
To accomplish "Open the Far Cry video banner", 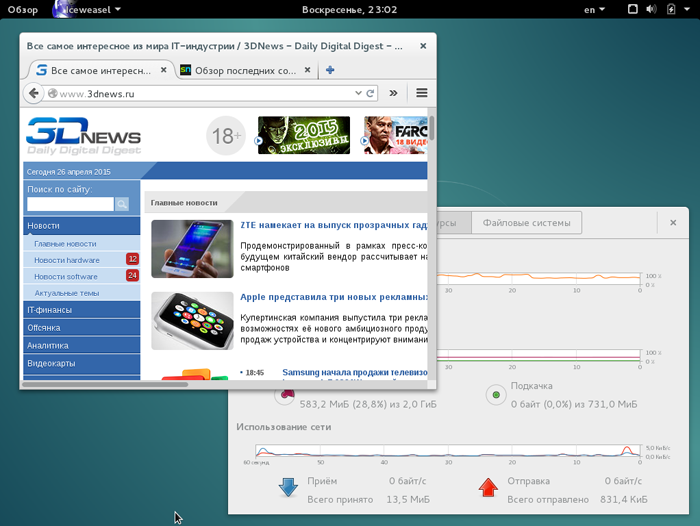I will pyautogui.click(x=396, y=135).
